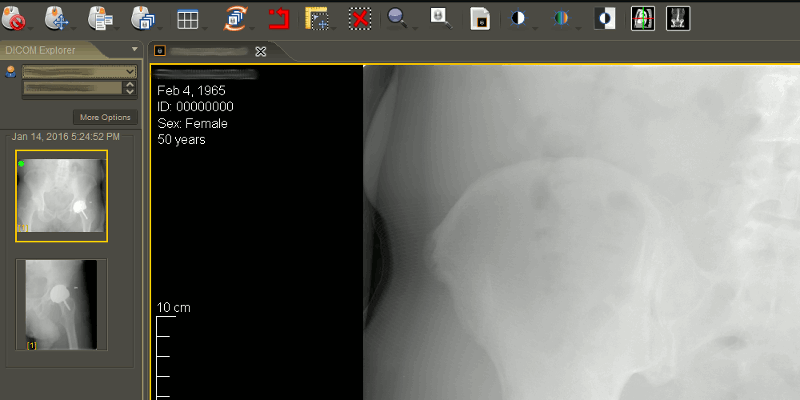Open the grid layout icon
This screenshot has height=400, width=800.
[187, 19]
